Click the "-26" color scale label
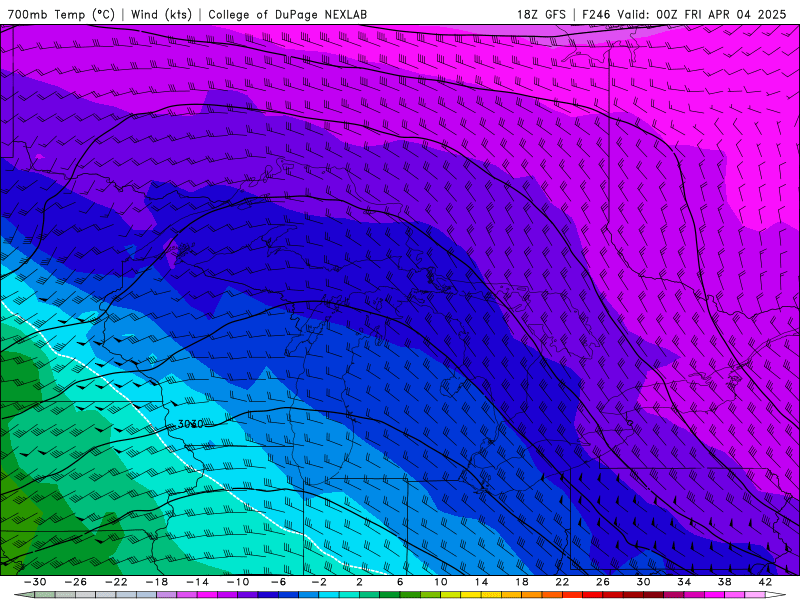800x600 pixels. click(76, 582)
